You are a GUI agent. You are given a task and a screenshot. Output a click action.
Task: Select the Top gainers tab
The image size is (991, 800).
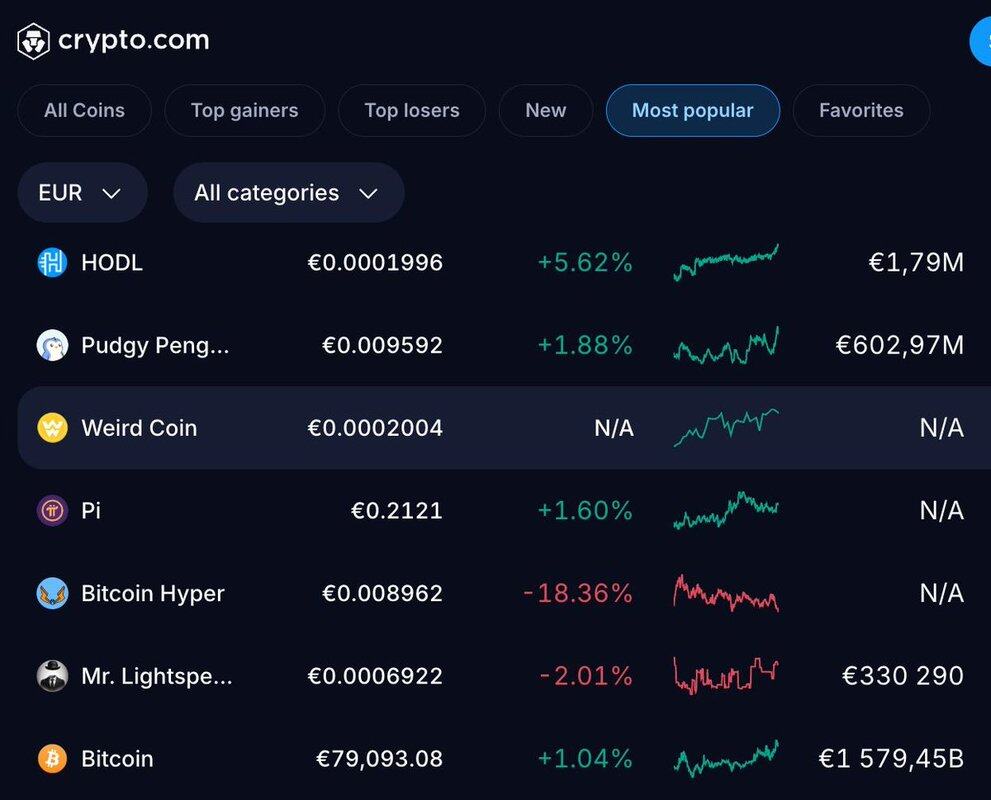(x=244, y=111)
